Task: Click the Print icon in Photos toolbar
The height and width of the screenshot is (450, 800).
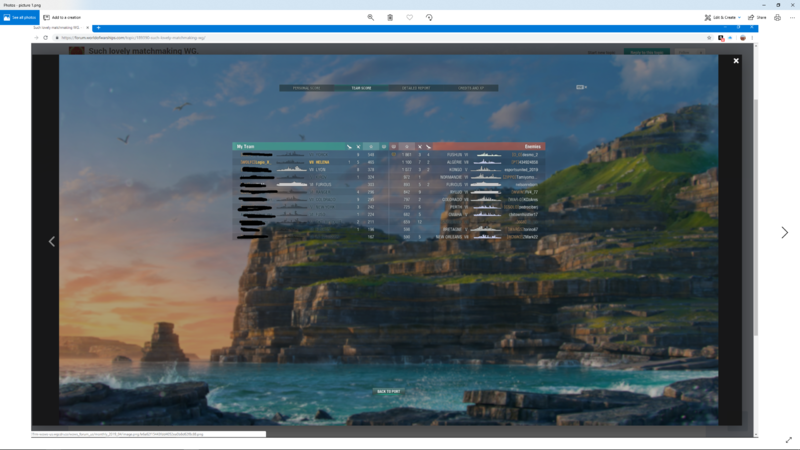Action: click(777, 17)
